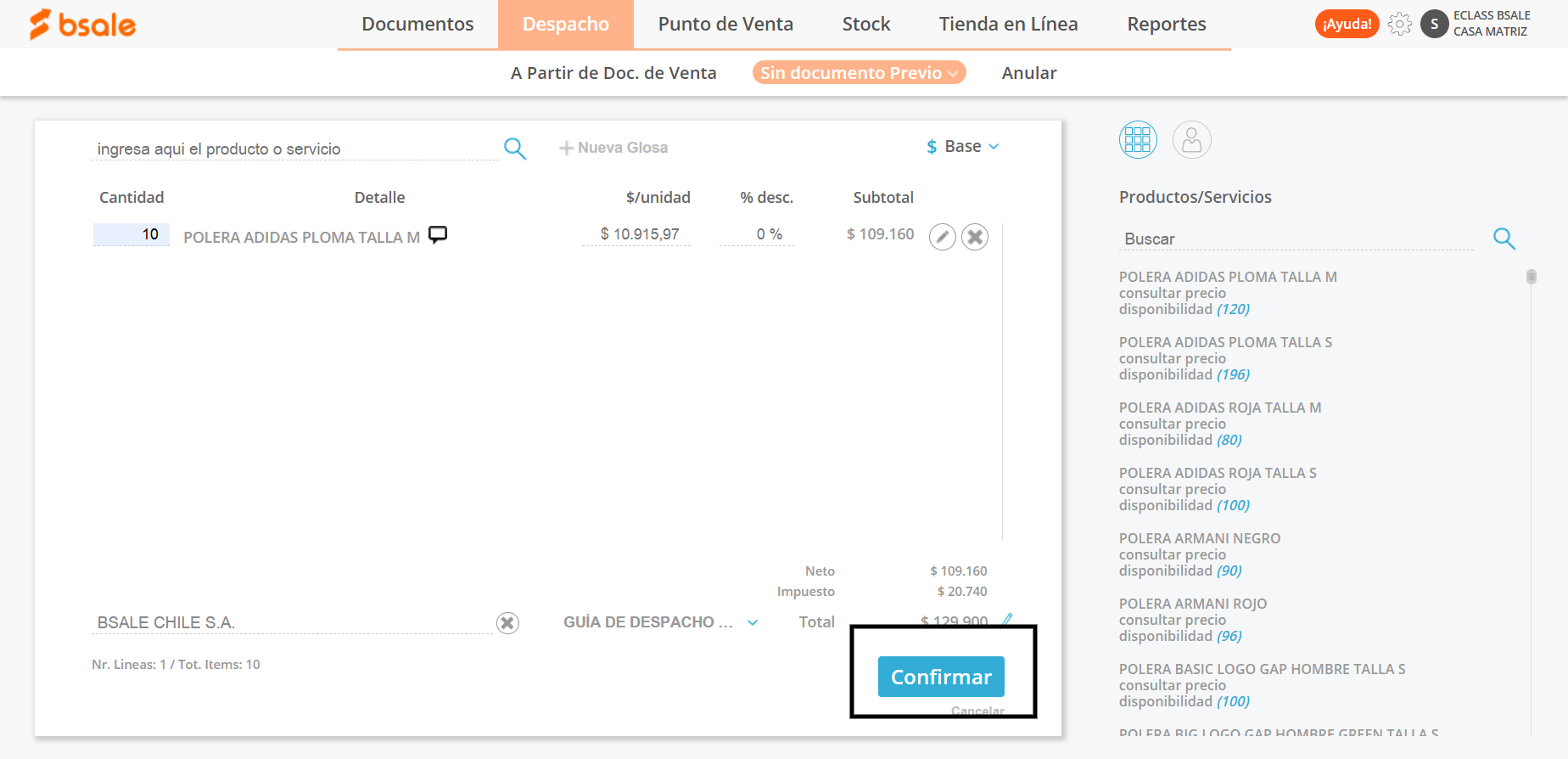Click the user avatar S icon

(x=1434, y=24)
